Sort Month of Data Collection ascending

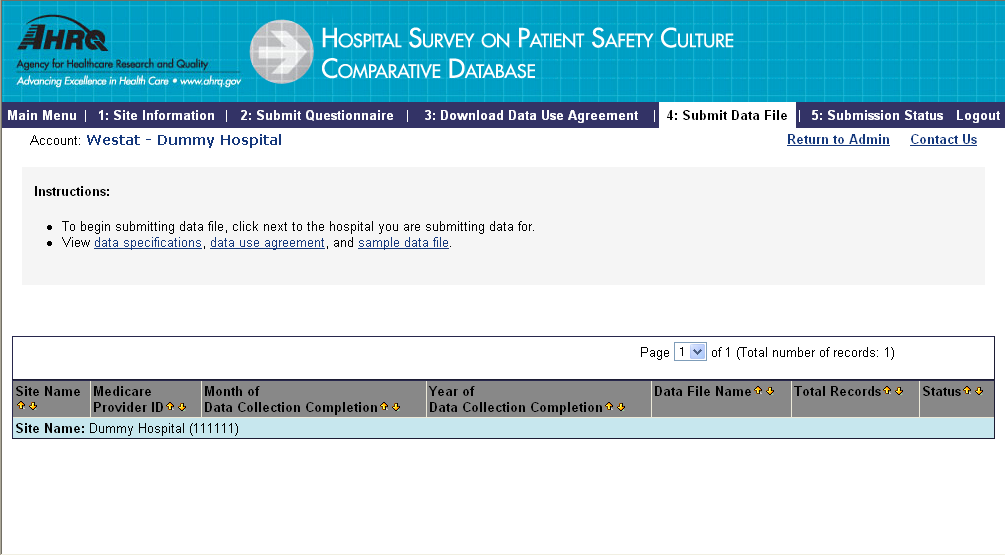coord(385,407)
